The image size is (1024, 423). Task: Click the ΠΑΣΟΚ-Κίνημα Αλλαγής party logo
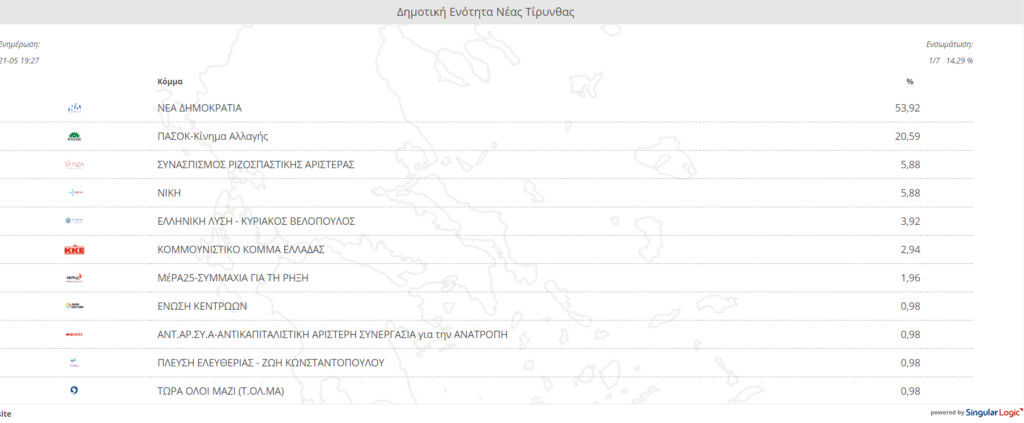74,136
